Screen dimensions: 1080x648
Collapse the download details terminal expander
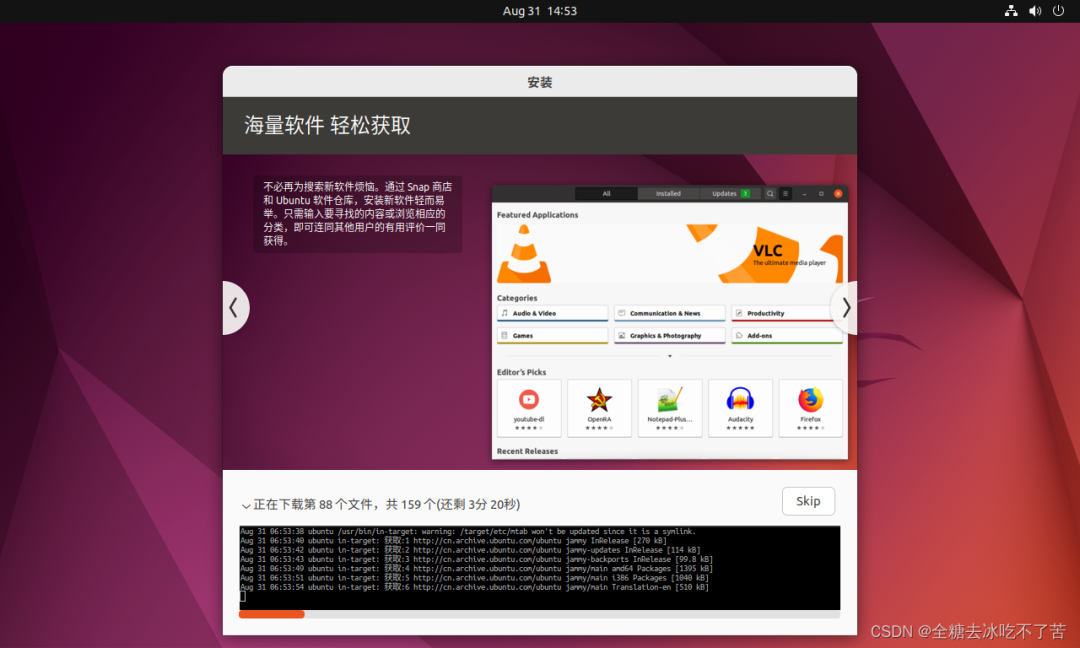pyautogui.click(x=246, y=506)
